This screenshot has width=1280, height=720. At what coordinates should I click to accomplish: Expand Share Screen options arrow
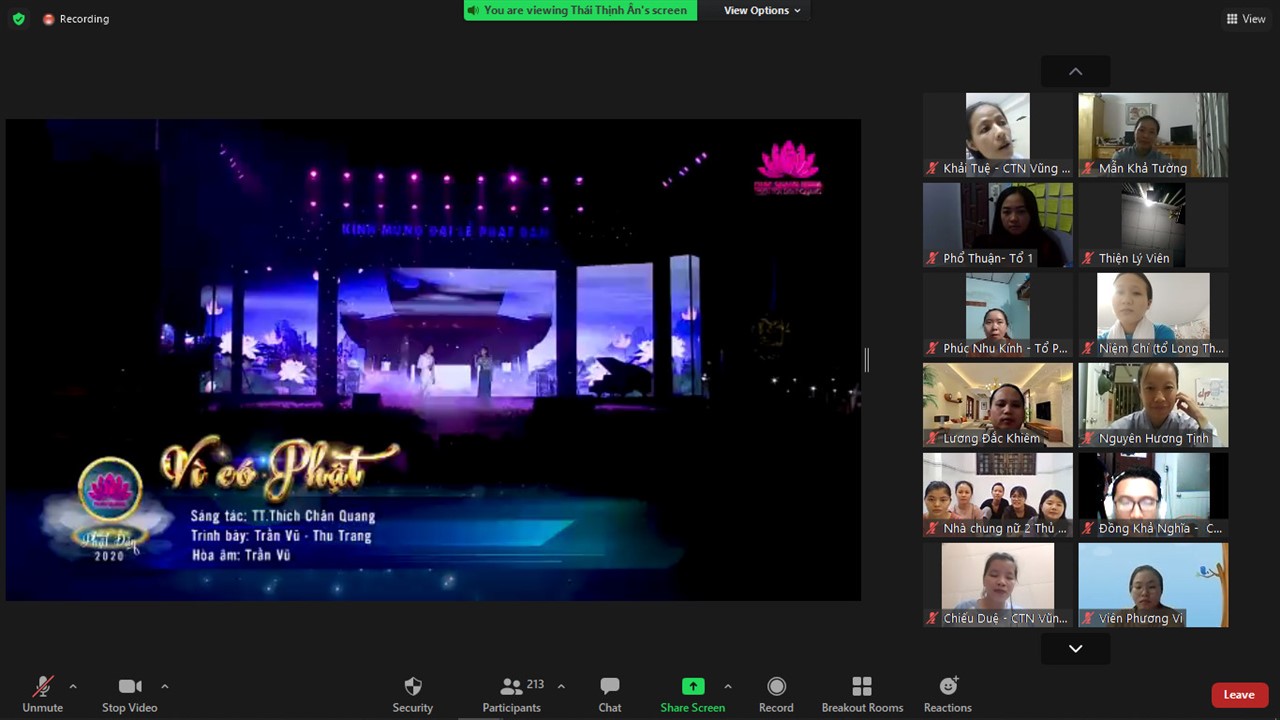coord(727,687)
